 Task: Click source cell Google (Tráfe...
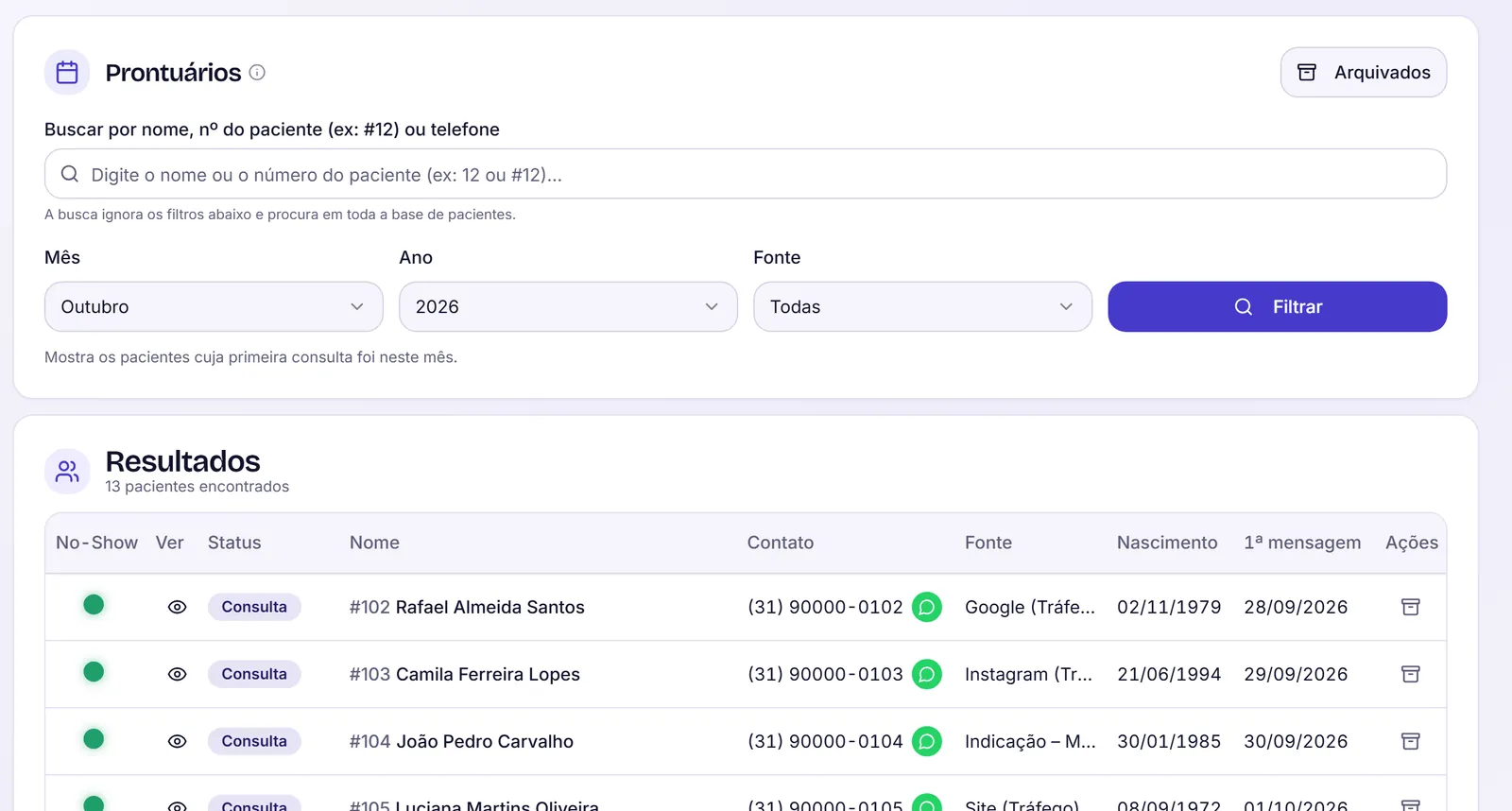click(1030, 607)
